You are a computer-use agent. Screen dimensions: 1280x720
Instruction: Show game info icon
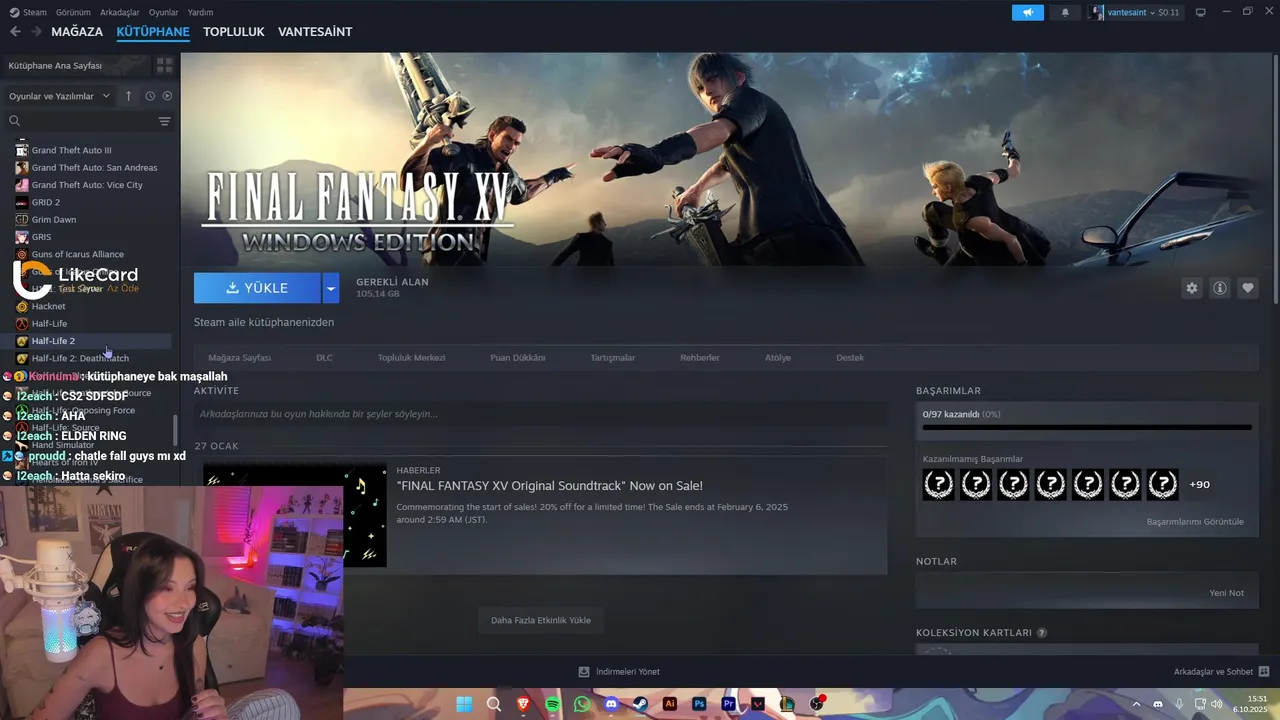pos(1219,288)
